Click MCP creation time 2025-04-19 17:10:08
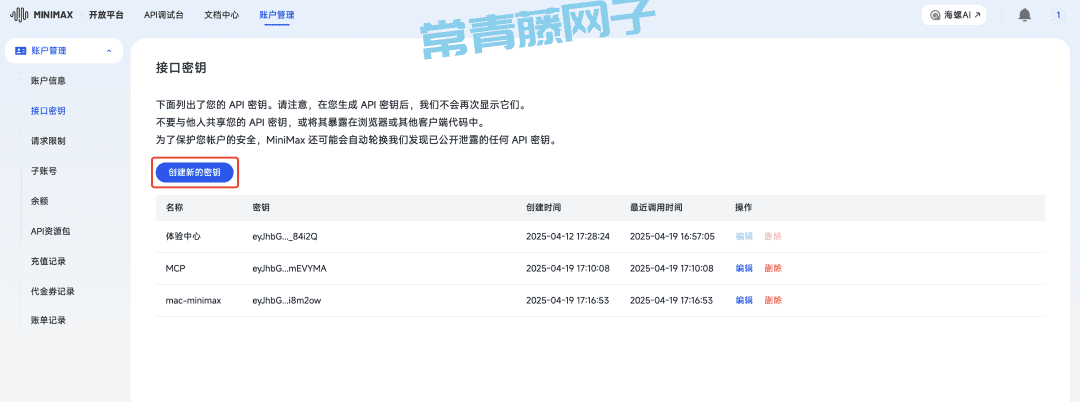Image resolution: width=1080 pixels, height=402 pixels. pyautogui.click(x=568, y=268)
